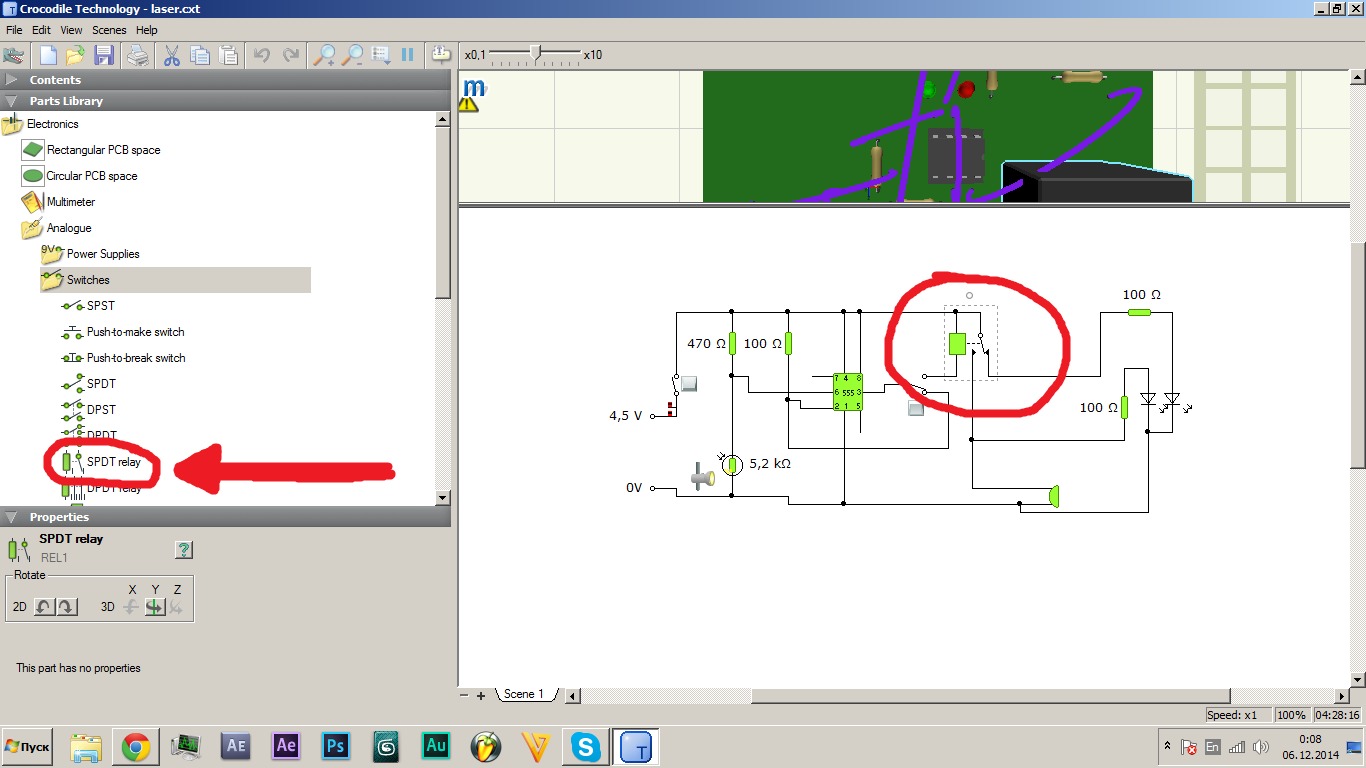Pause the simulation with pause button
1366x768 pixels.
[408, 55]
